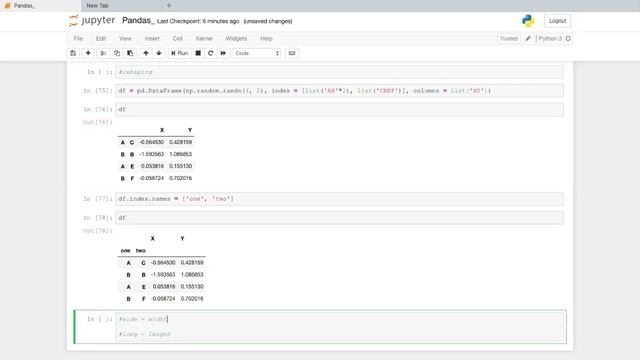Move selected cell up arrow
640x360 pixels.
click(146, 53)
